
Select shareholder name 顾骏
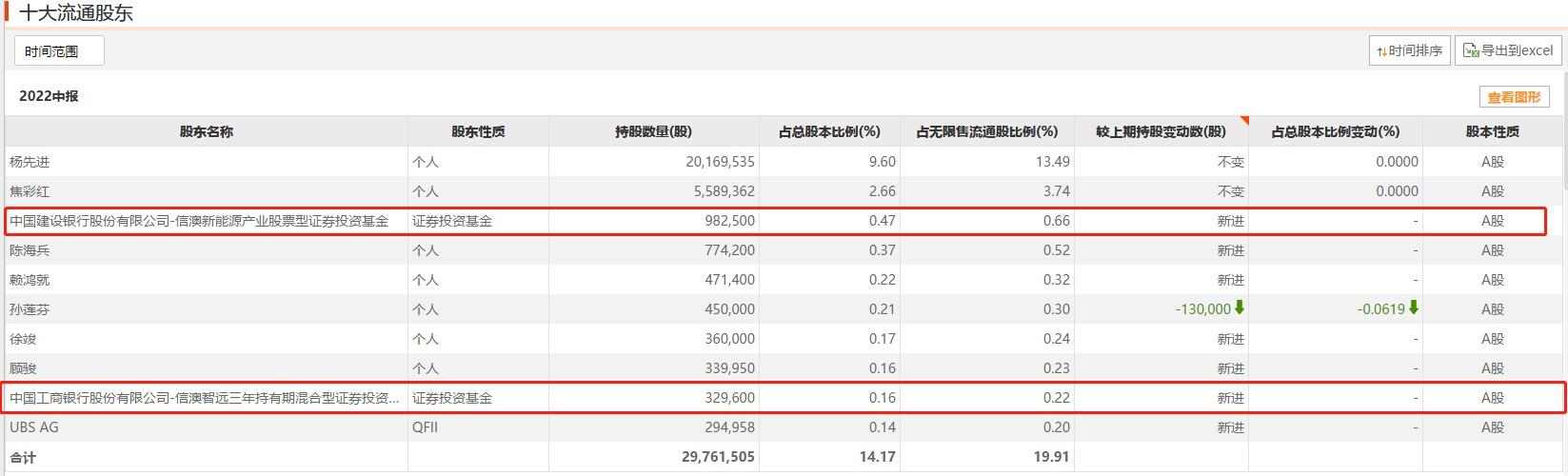pos(23,368)
